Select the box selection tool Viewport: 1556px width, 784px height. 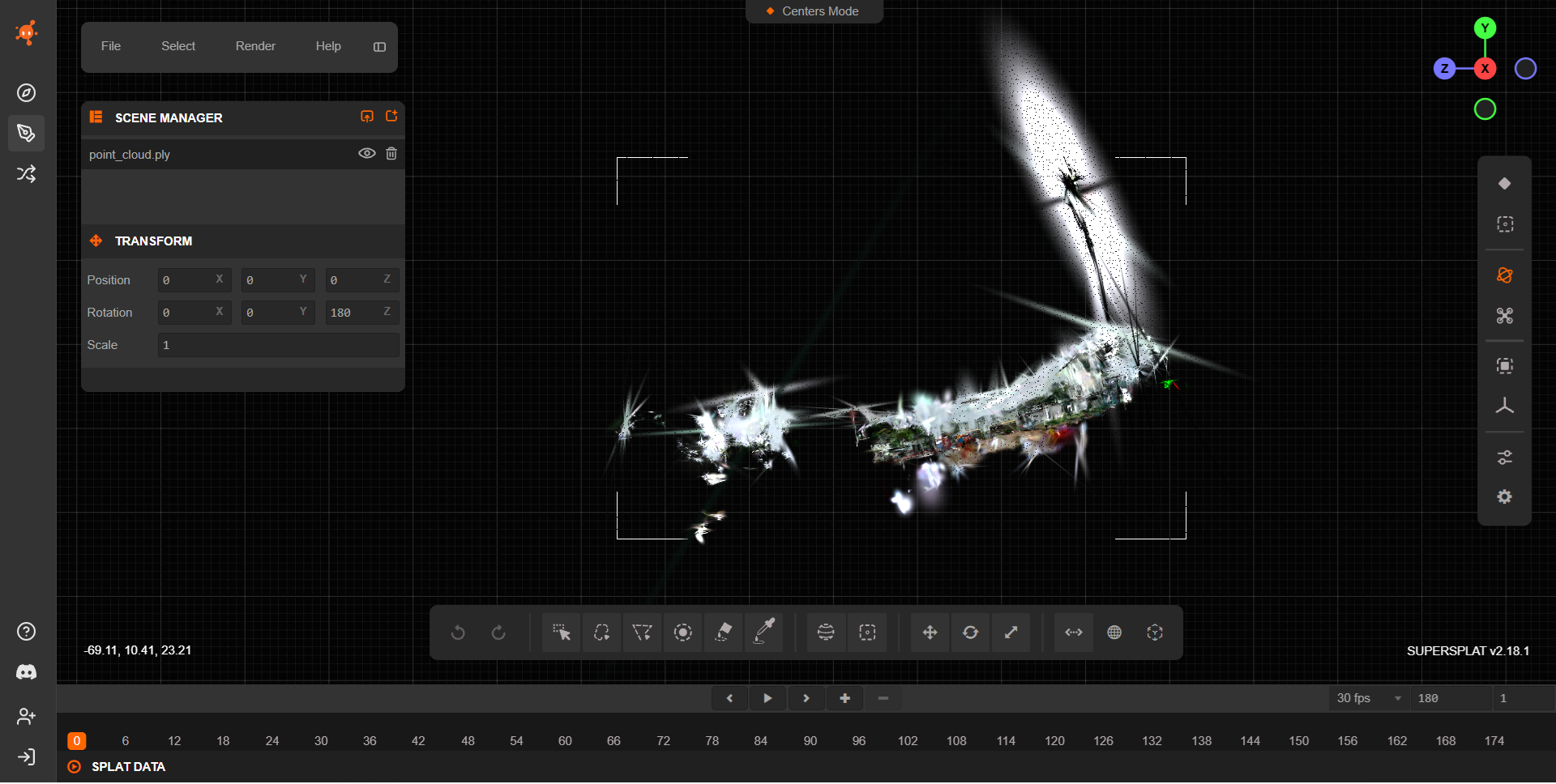[x=867, y=633]
